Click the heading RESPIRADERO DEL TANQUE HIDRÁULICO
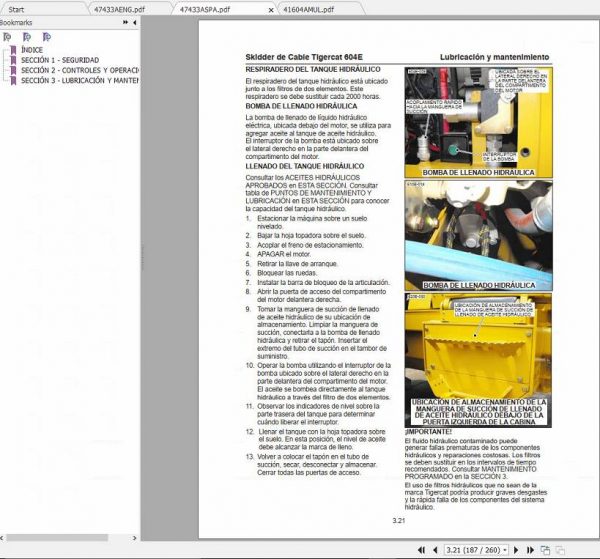 point(313,69)
